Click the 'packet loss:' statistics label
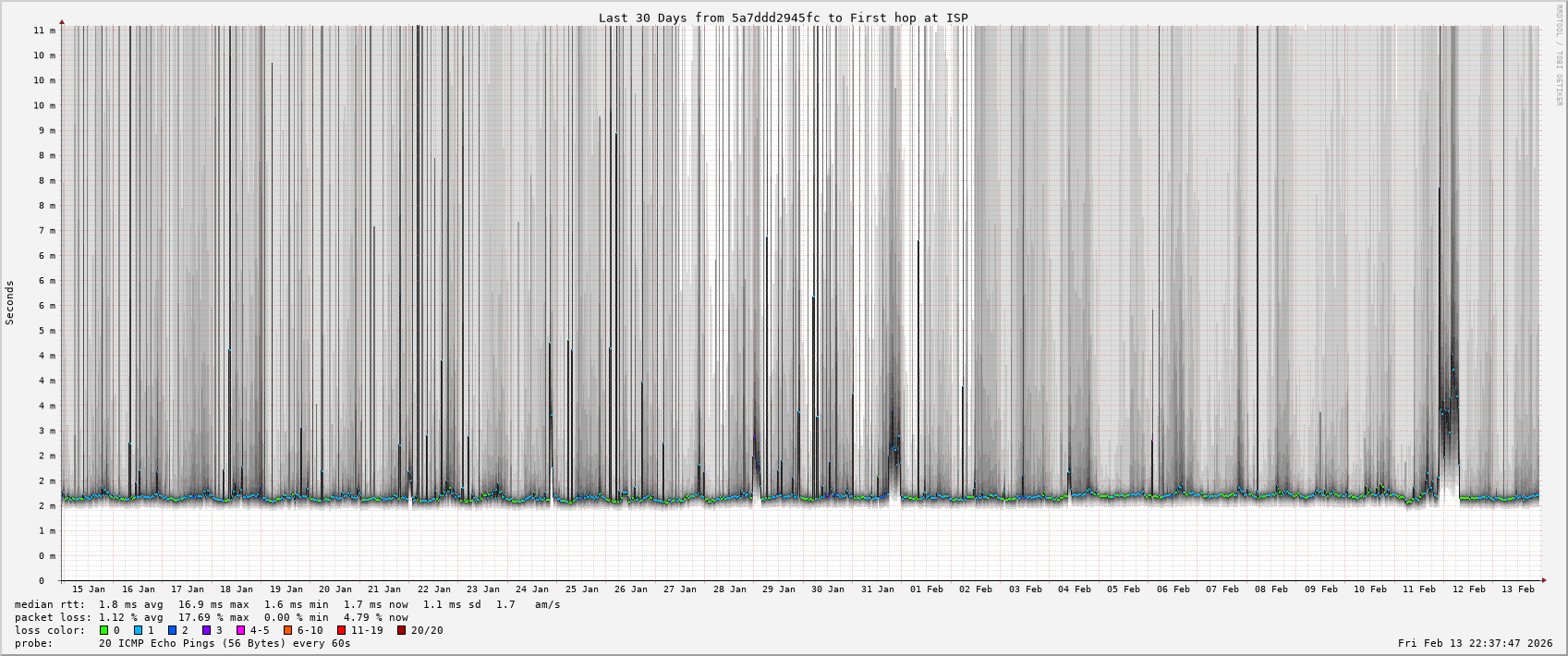The width and height of the screenshot is (1568, 656). 53,617
